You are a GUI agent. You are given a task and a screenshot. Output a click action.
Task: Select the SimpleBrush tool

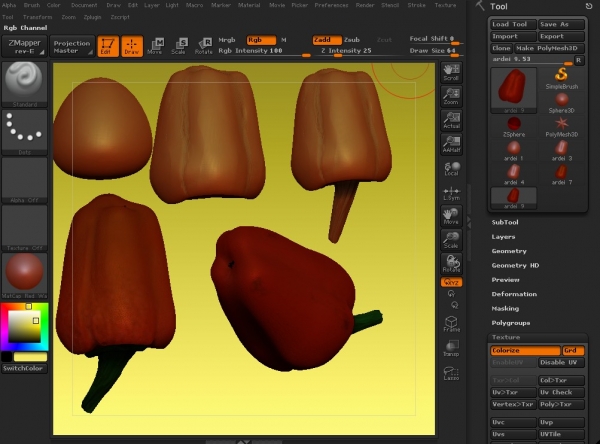[562, 78]
